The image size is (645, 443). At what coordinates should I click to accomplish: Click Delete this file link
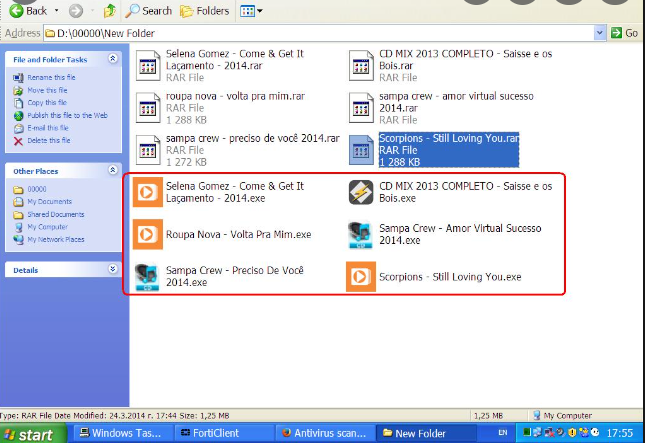tap(49, 140)
